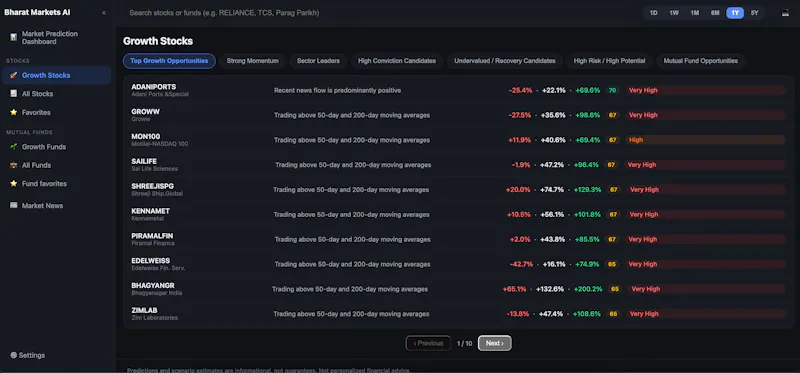
Task: Click the All Funds briefcase icon
Action: point(13,165)
